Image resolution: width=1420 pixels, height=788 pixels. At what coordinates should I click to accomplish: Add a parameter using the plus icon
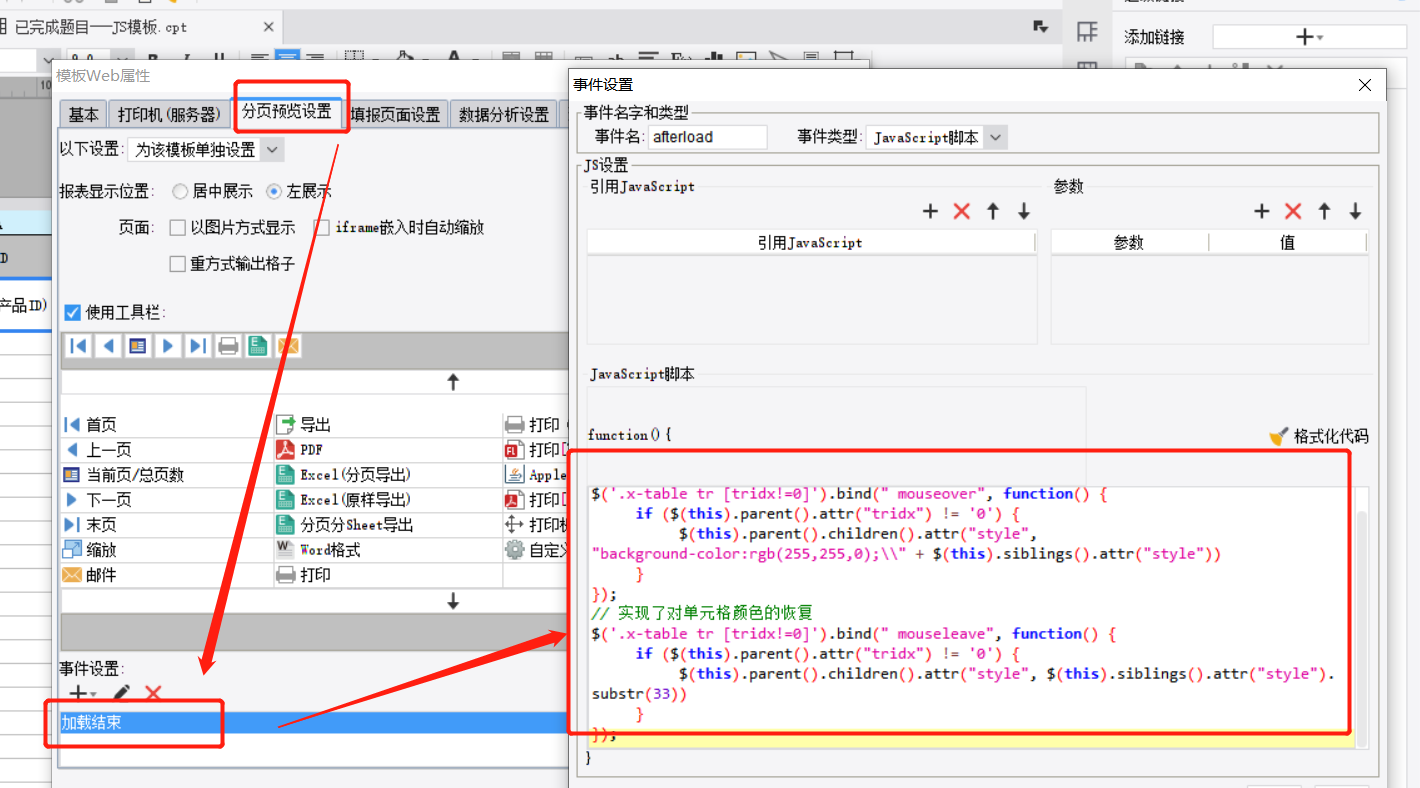(1262, 211)
